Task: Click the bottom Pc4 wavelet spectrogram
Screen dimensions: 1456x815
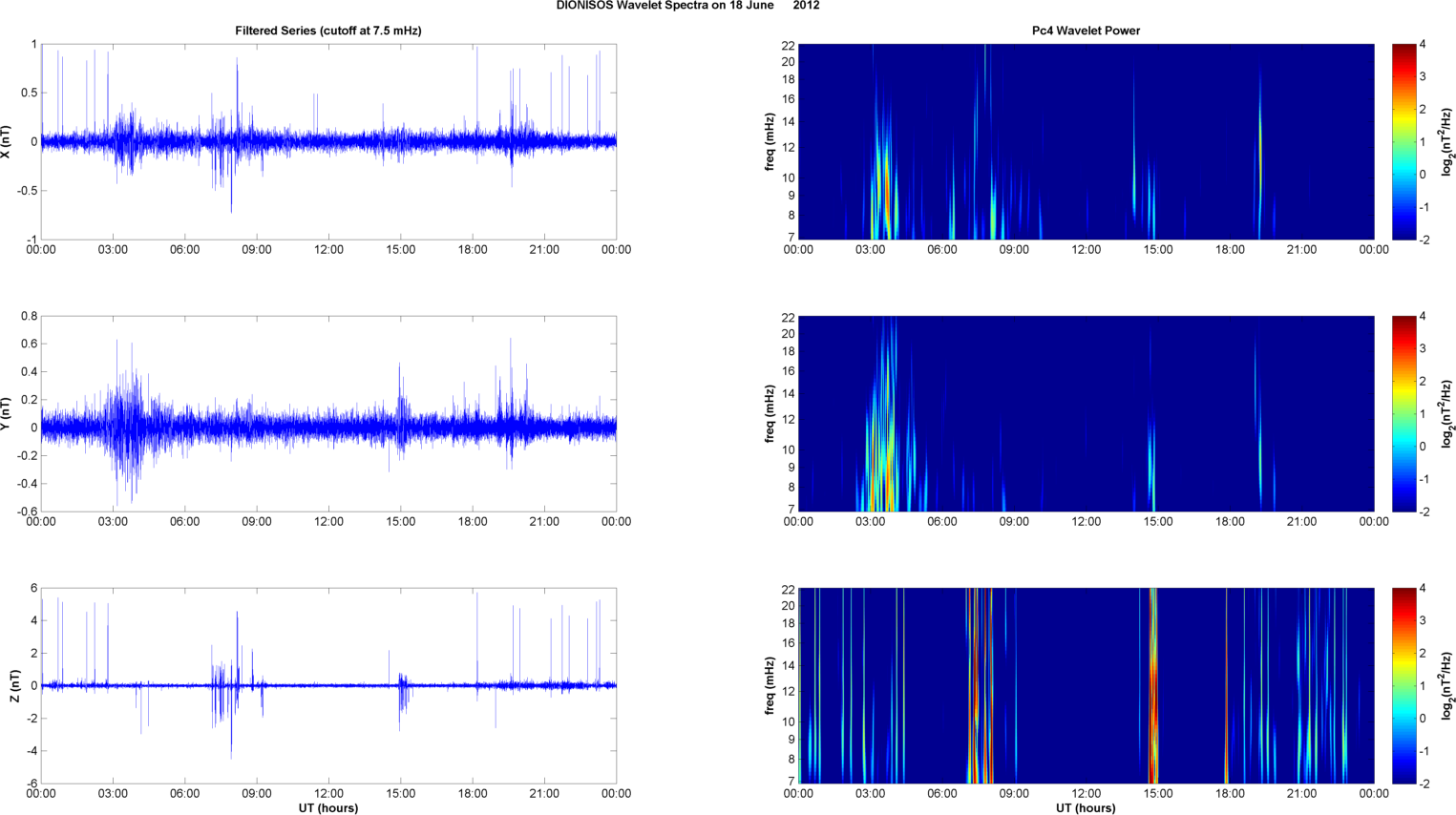Action: click(x=1086, y=685)
